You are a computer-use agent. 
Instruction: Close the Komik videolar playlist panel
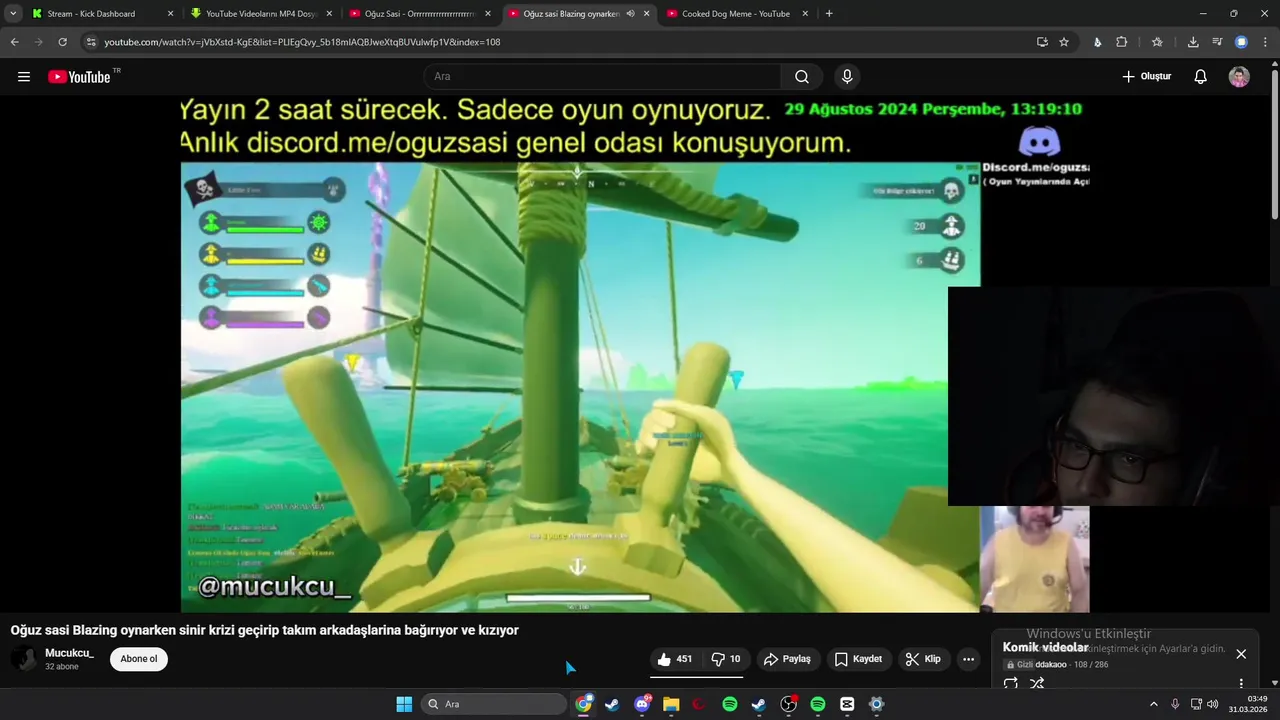1241,654
